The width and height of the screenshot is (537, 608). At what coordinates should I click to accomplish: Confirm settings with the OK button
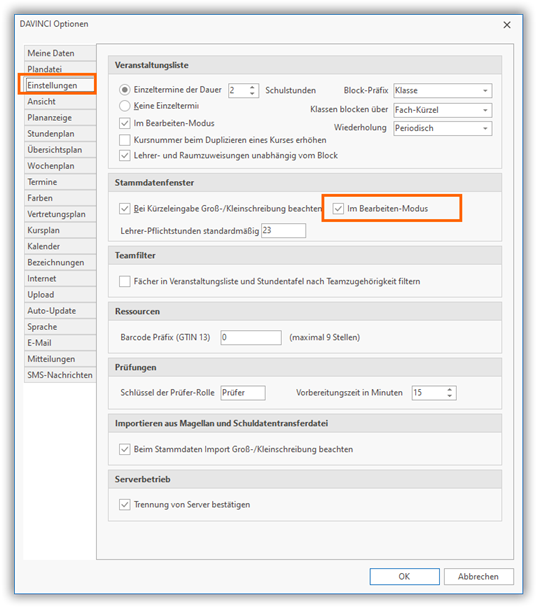click(404, 577)
